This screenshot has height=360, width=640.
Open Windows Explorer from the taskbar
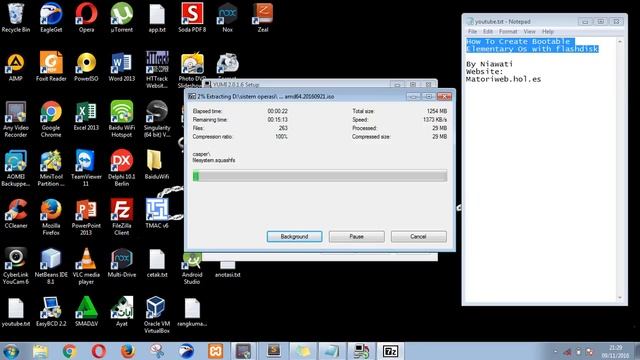coord(40,351)
